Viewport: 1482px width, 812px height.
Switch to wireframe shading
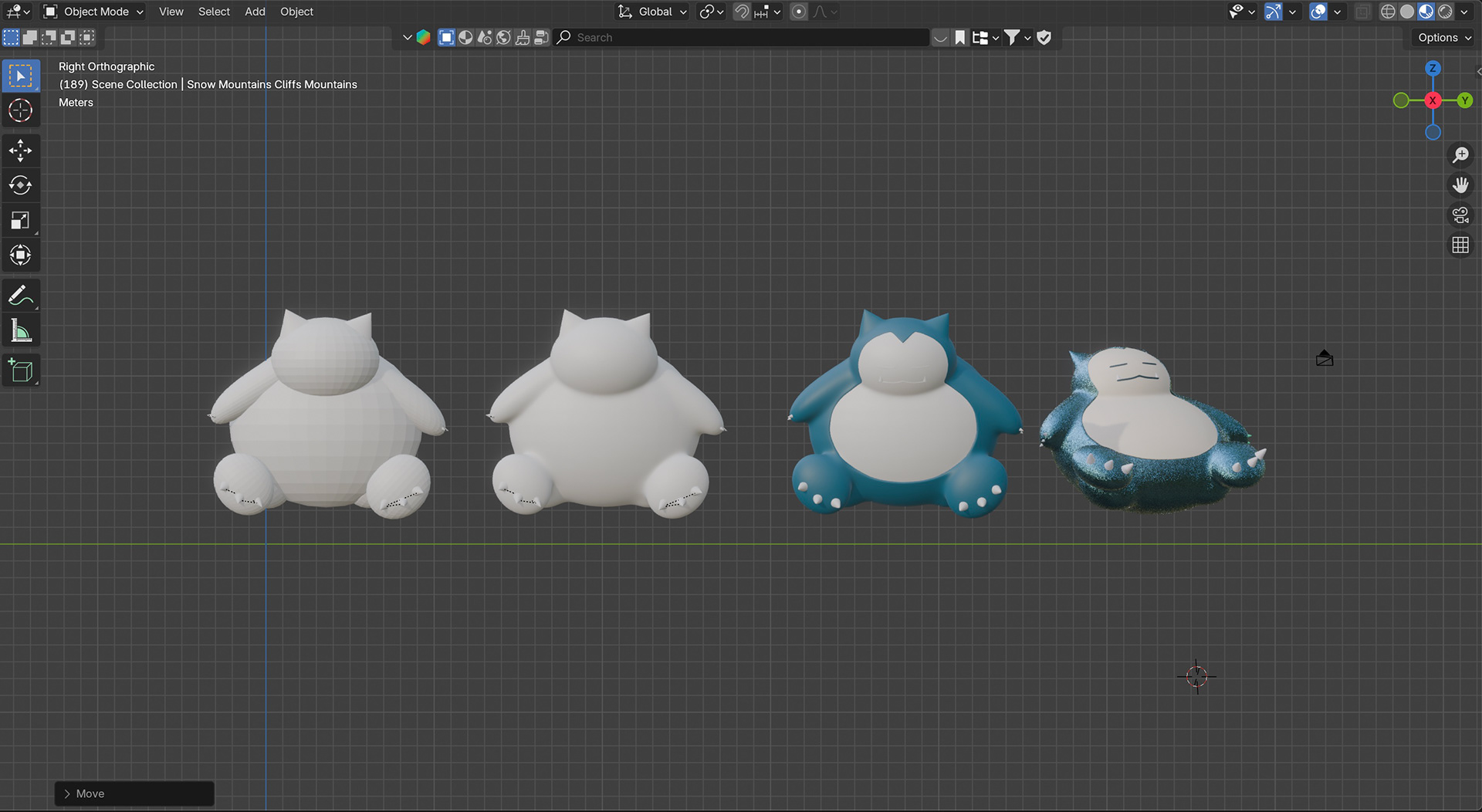(x=1388, y=12)
